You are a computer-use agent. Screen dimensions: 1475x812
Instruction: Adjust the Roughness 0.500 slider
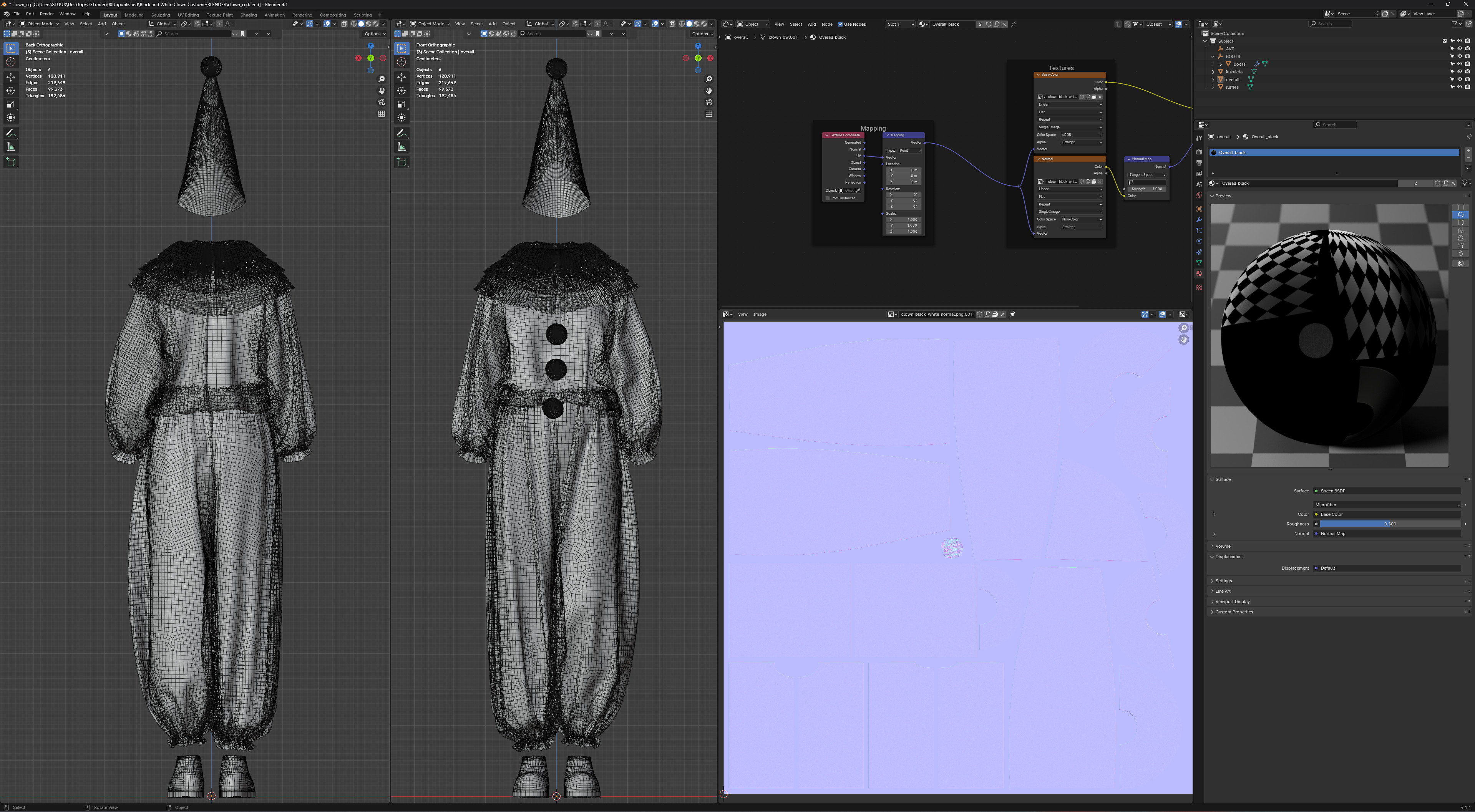[x=1390, y=524]
